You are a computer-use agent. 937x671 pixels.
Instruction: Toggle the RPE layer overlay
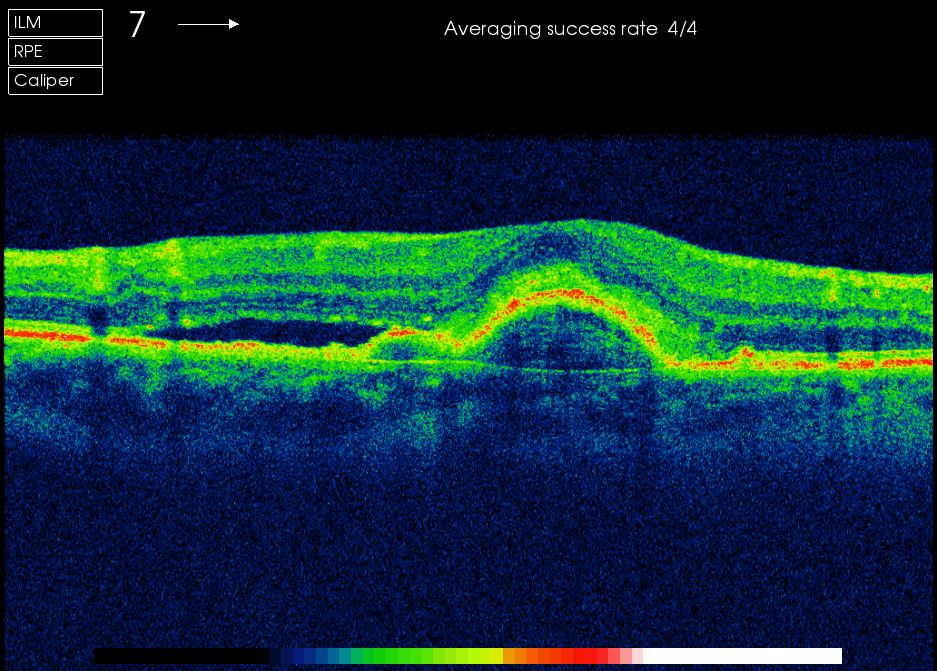(55, 52)
